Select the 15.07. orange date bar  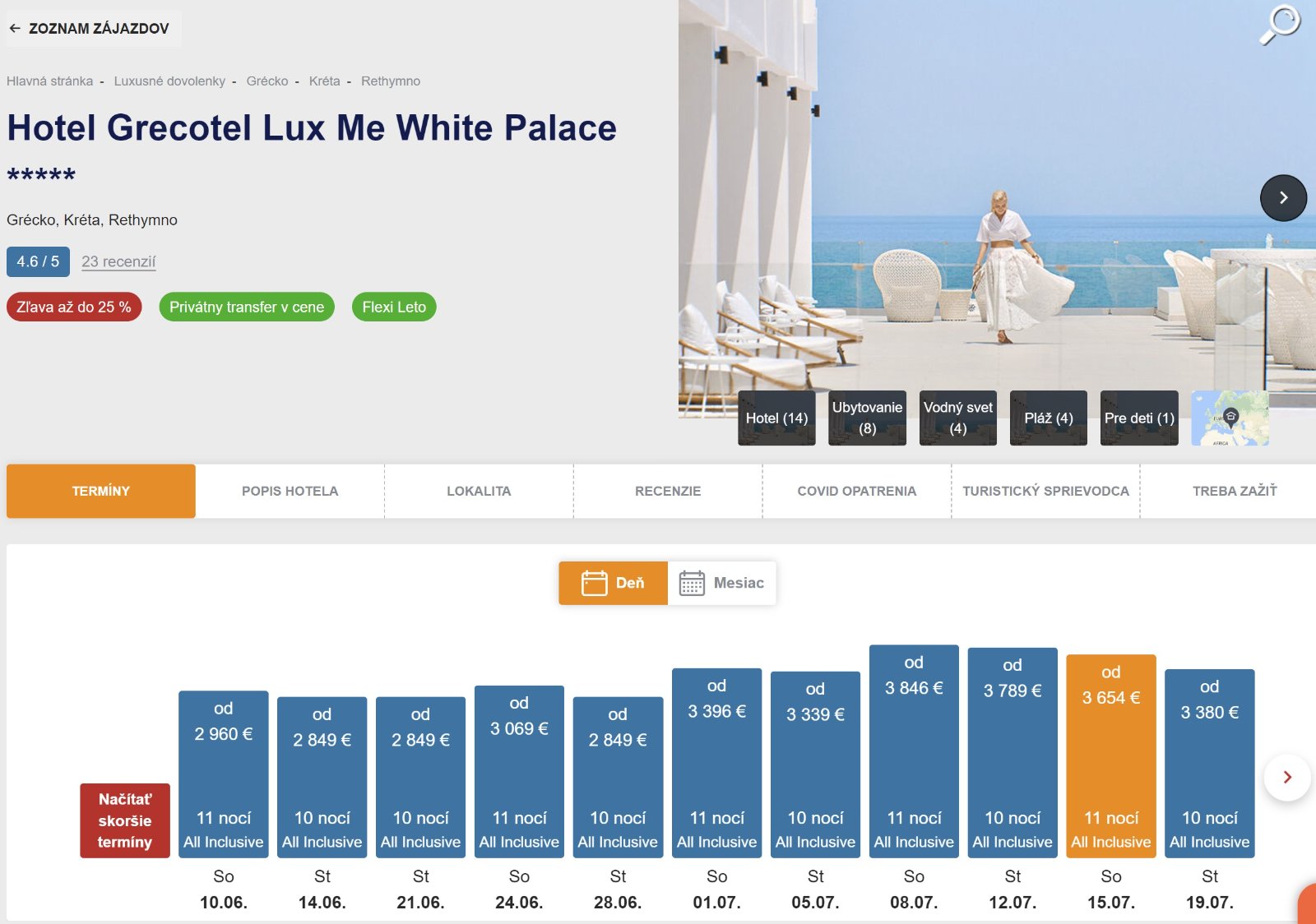pyautogui.click(x=1110, y=756)
